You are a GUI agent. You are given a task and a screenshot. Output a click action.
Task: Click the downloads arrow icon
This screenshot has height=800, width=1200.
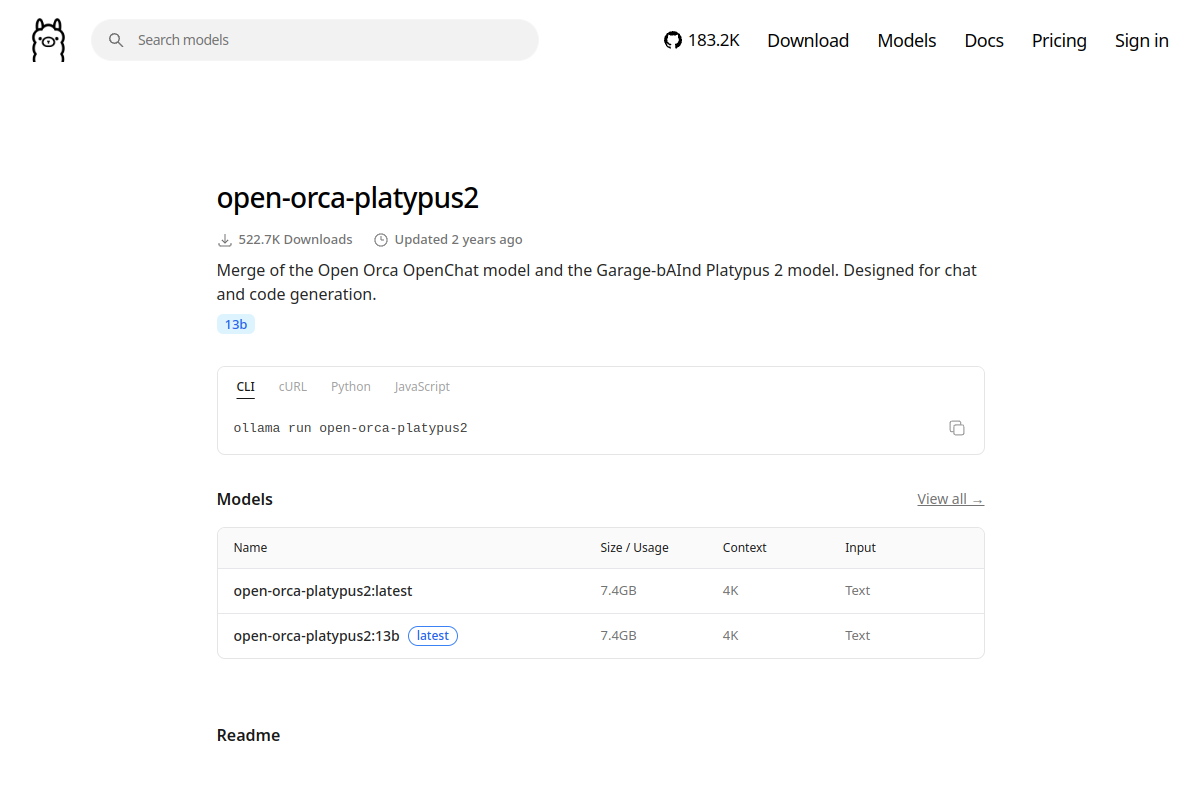coord(225,240)
